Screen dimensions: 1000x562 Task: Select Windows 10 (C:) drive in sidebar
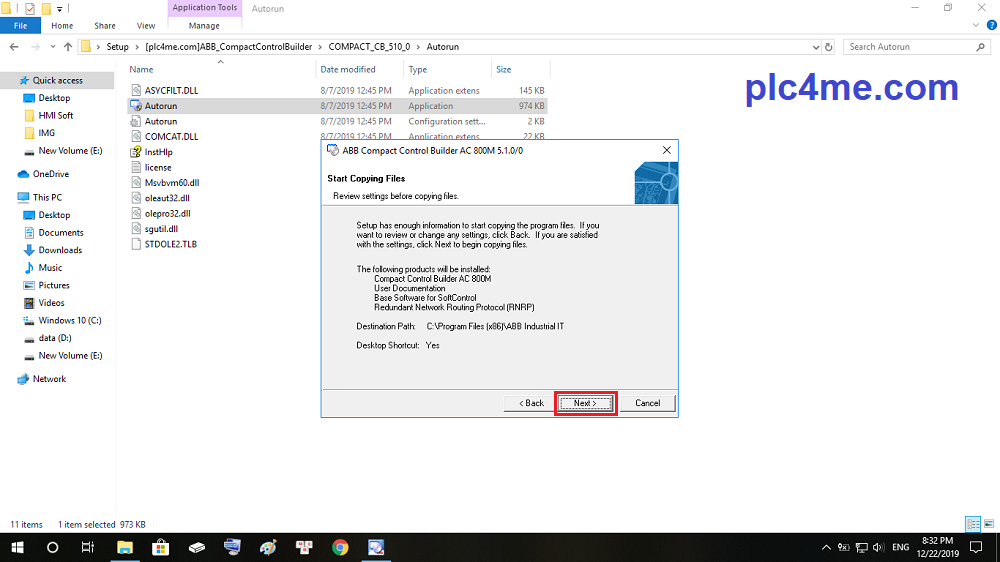point(69,321)
